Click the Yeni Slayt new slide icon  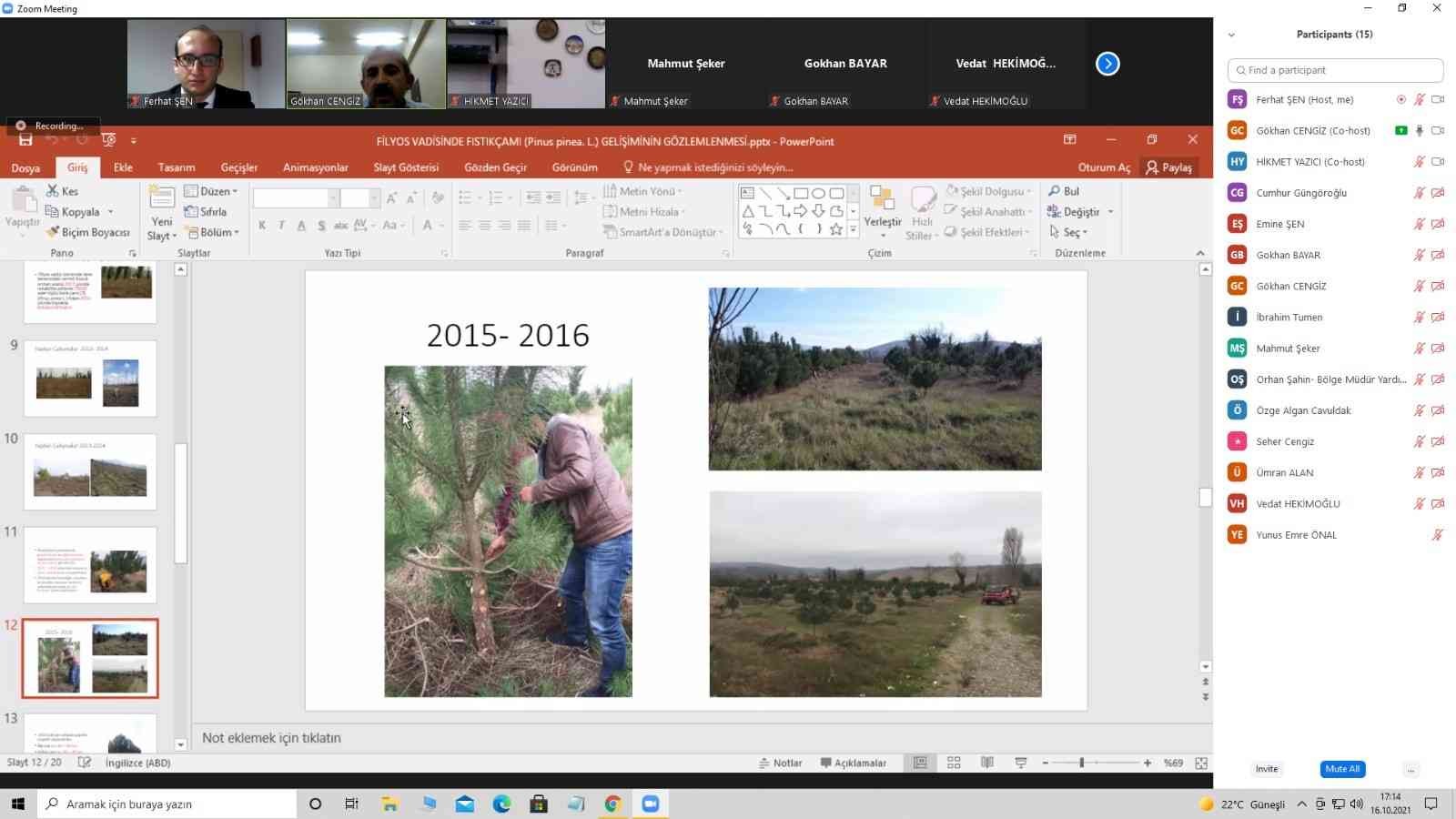[x=162, y=198]
